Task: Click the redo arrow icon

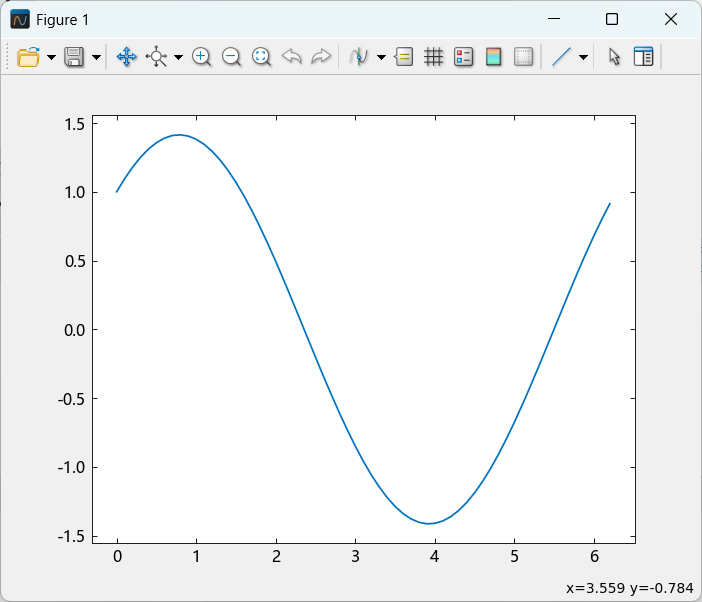Action: [x=321, y=57]
